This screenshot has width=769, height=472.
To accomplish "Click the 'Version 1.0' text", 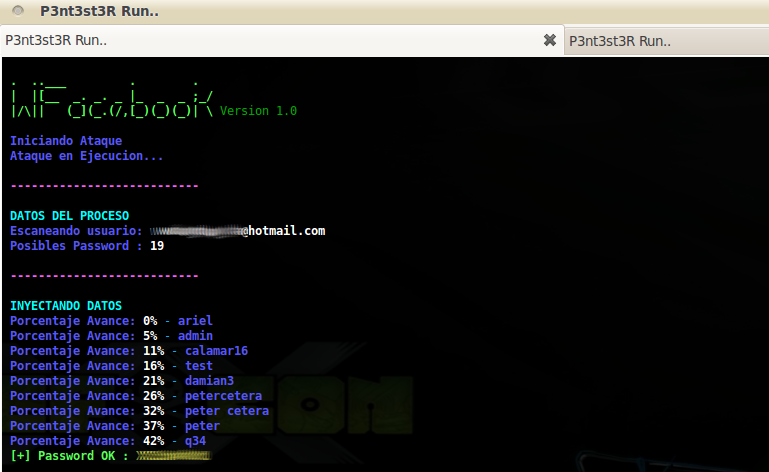I will pos(258,111).
